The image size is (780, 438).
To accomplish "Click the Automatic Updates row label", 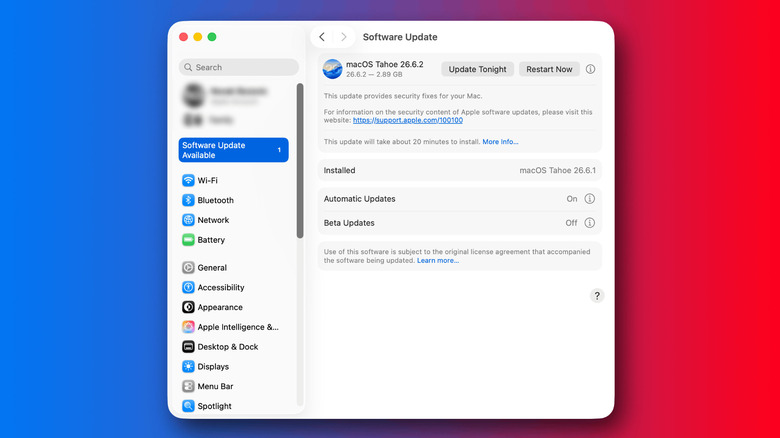I will [360, 199].
